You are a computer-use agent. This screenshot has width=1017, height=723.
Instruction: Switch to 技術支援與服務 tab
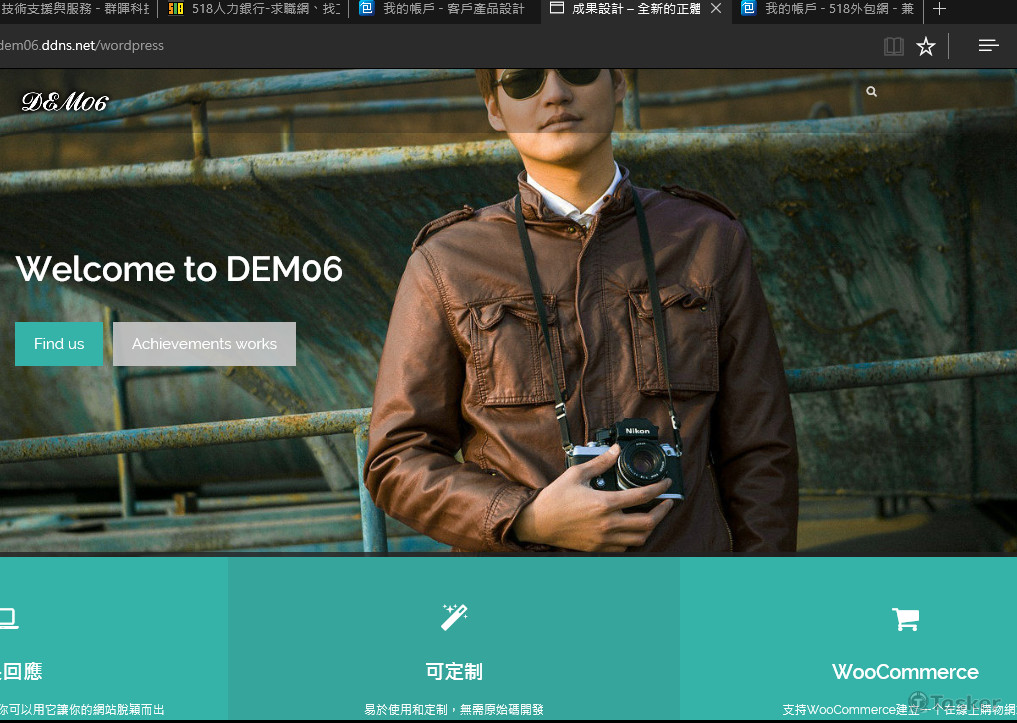coord(75,9)
